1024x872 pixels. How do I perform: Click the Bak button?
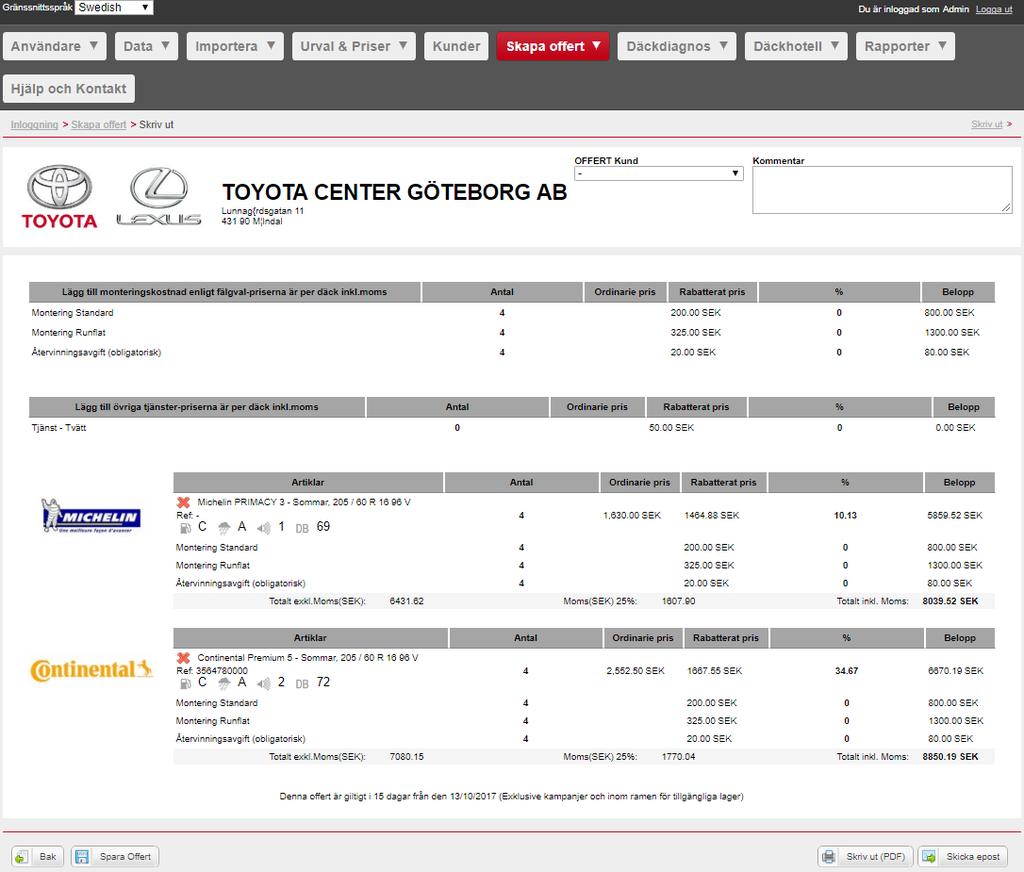tap(37, 856)
